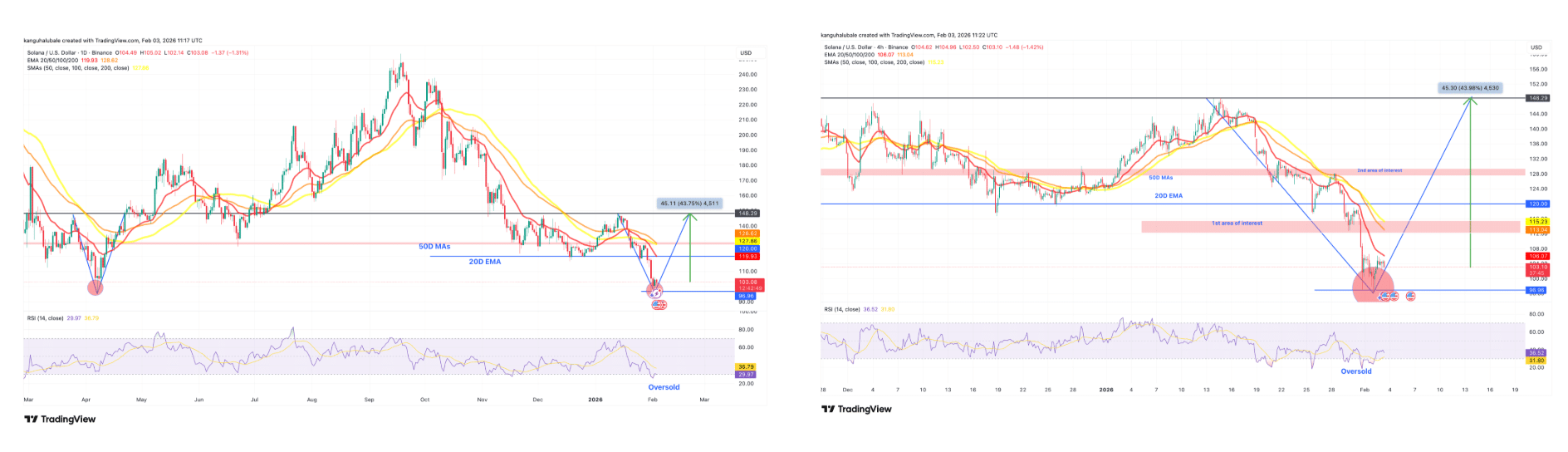Click the 45.11 (43.75%) measurement label

[x=688, y=203]
